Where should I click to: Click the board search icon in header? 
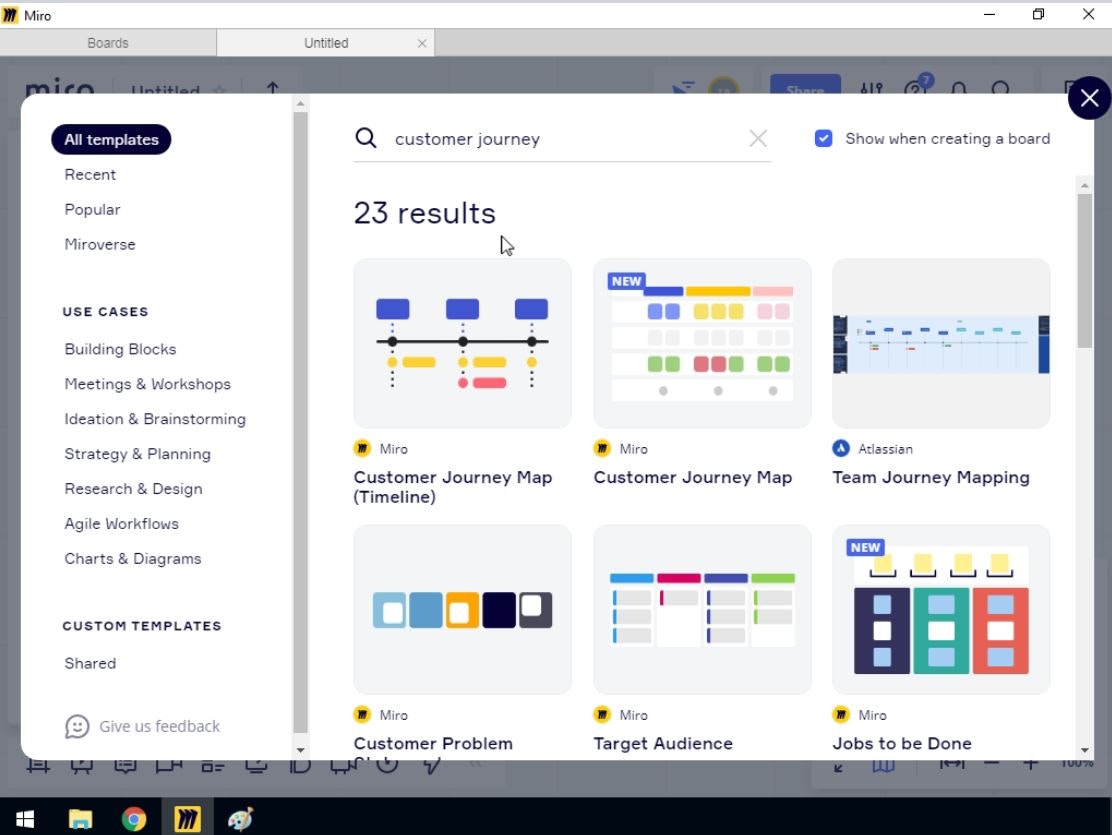(x=1001, y=87)
